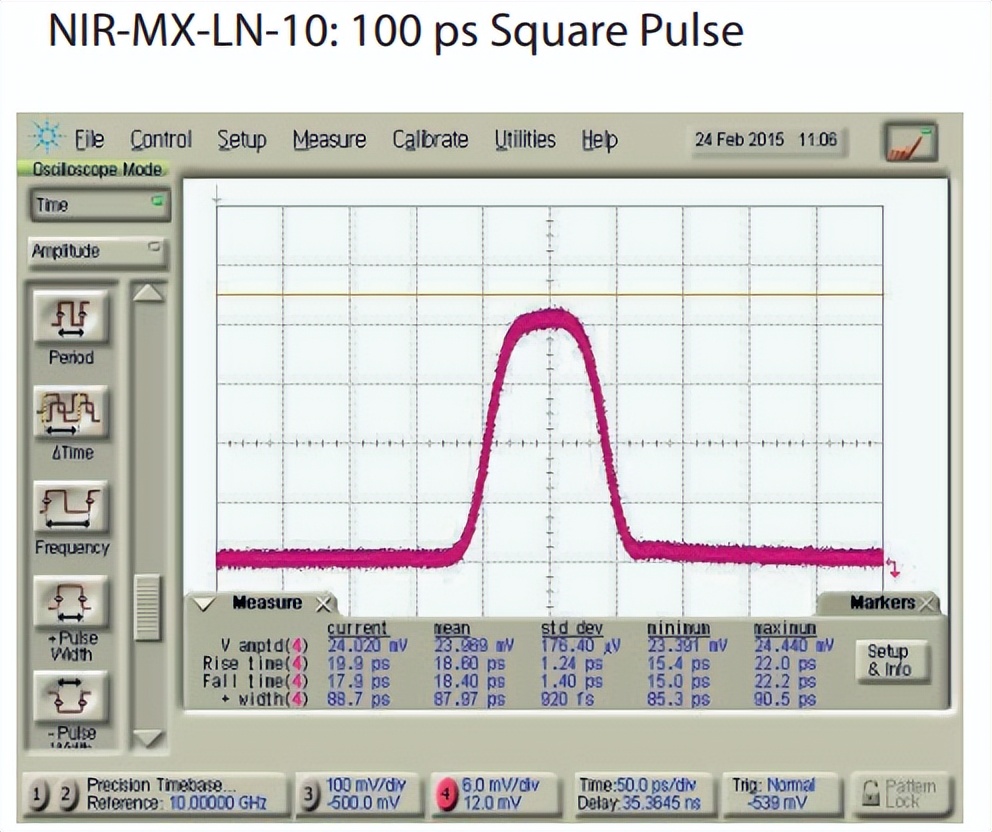The height and width of the screenshot is (832, 992).
Task: Click the Time 50.0 ps/div timebase button
Action: [x=640, y=794]
